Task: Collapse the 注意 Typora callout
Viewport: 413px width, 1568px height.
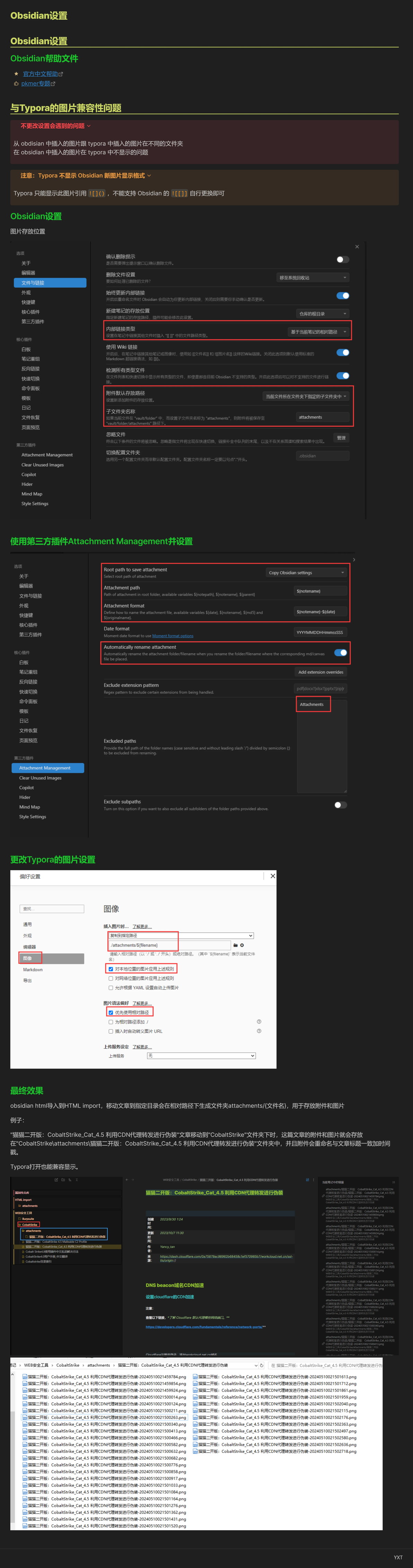Action: 149,176
